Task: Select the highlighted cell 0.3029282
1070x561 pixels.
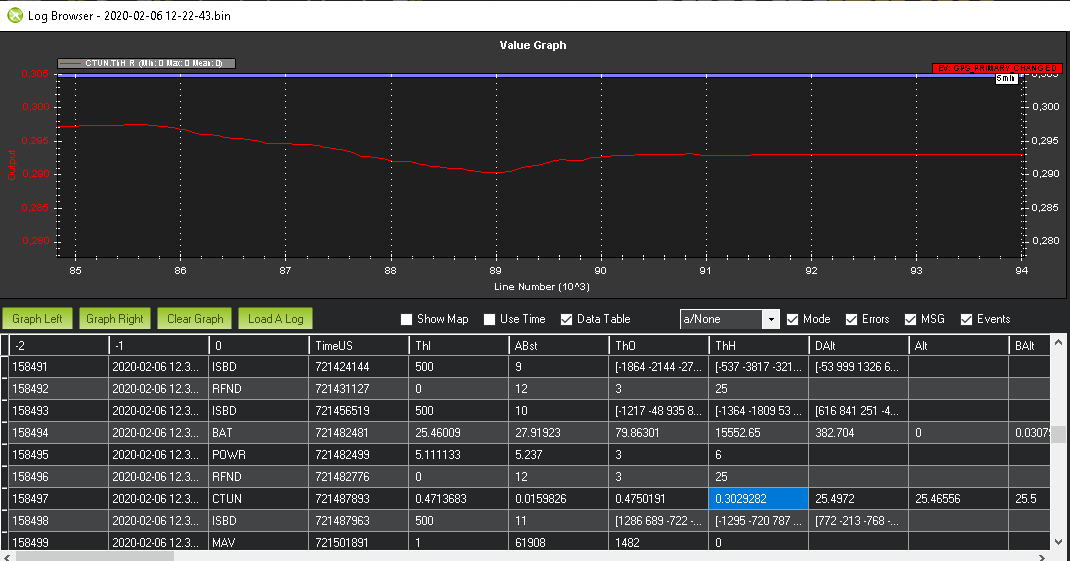Action: point(759,499)
